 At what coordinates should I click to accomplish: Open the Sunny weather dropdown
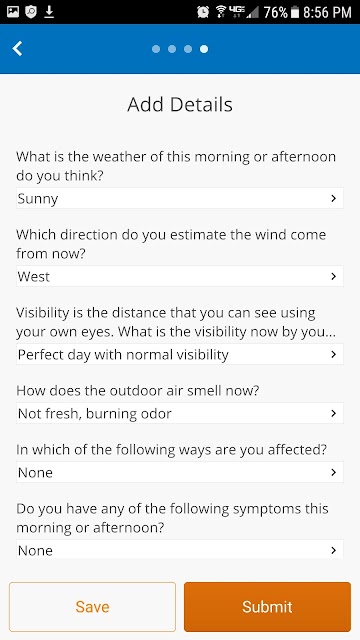pos(180,198)
